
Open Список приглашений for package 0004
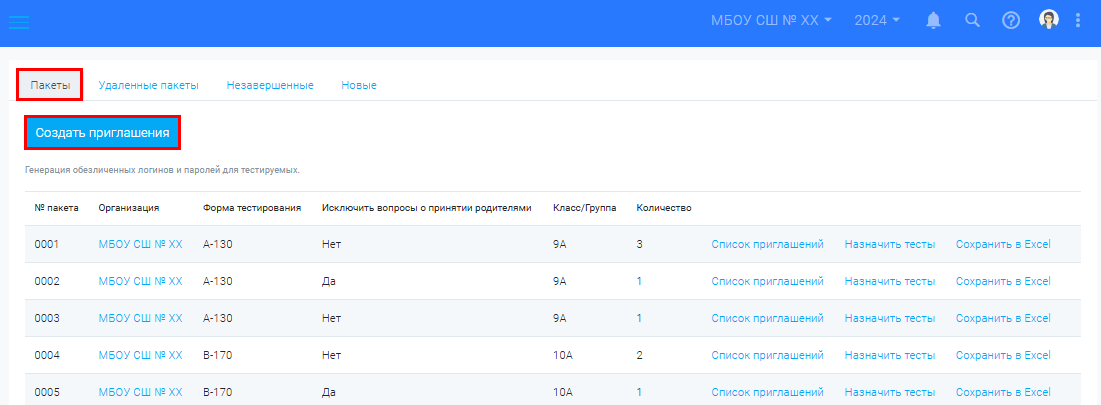[x=767, y=355]
